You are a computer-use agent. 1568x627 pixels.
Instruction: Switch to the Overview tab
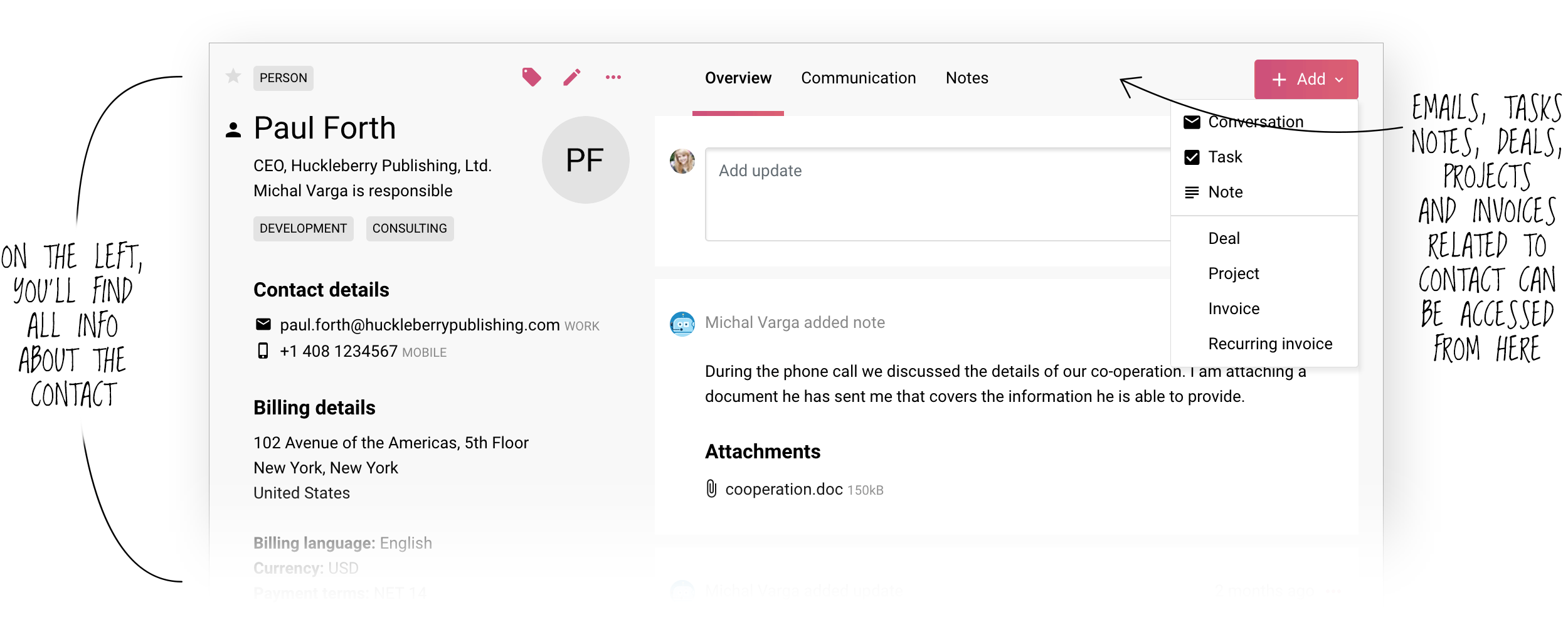pyautogui.click(x=738, y=78)
